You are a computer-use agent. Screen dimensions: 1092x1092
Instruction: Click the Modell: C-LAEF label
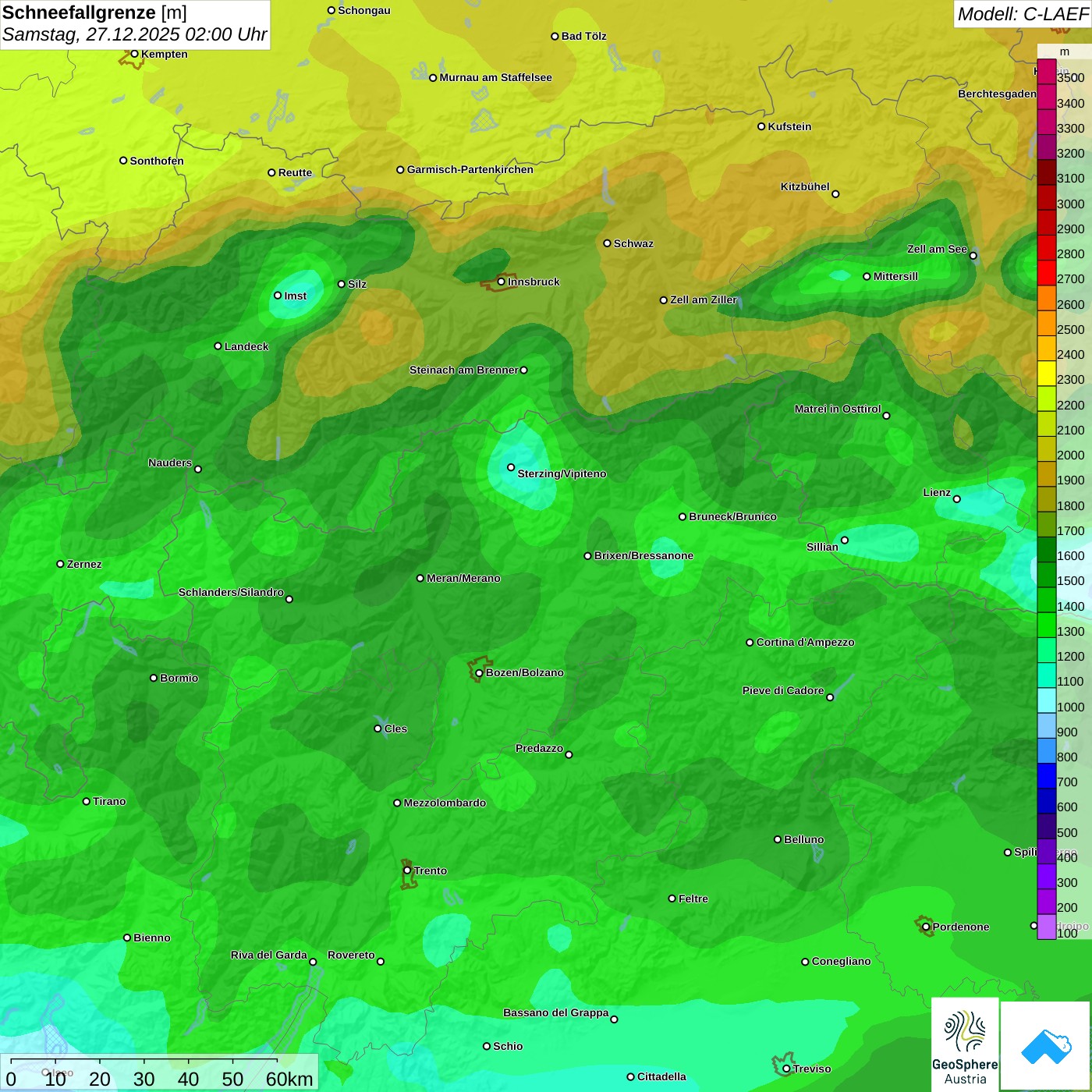tap(1022, 14)
